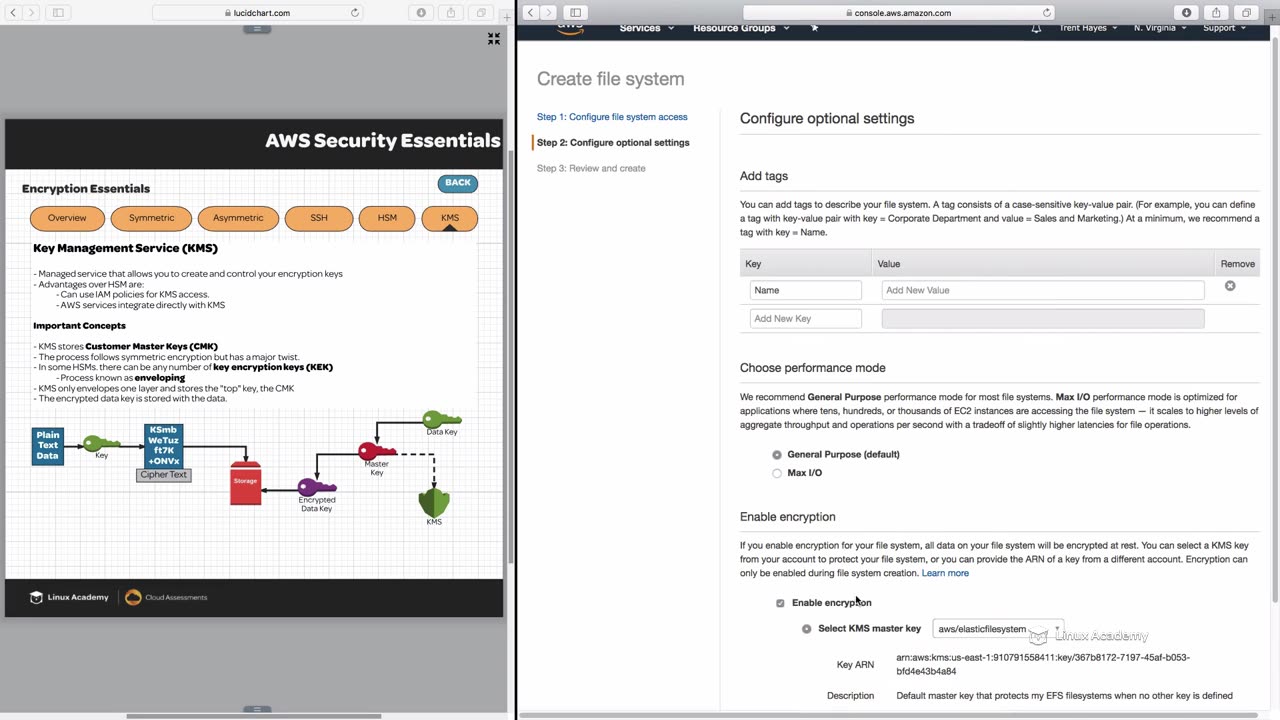Toggle the sidebar in the AWS console window
Viewport: 1280px width, 720px height.
575,13
